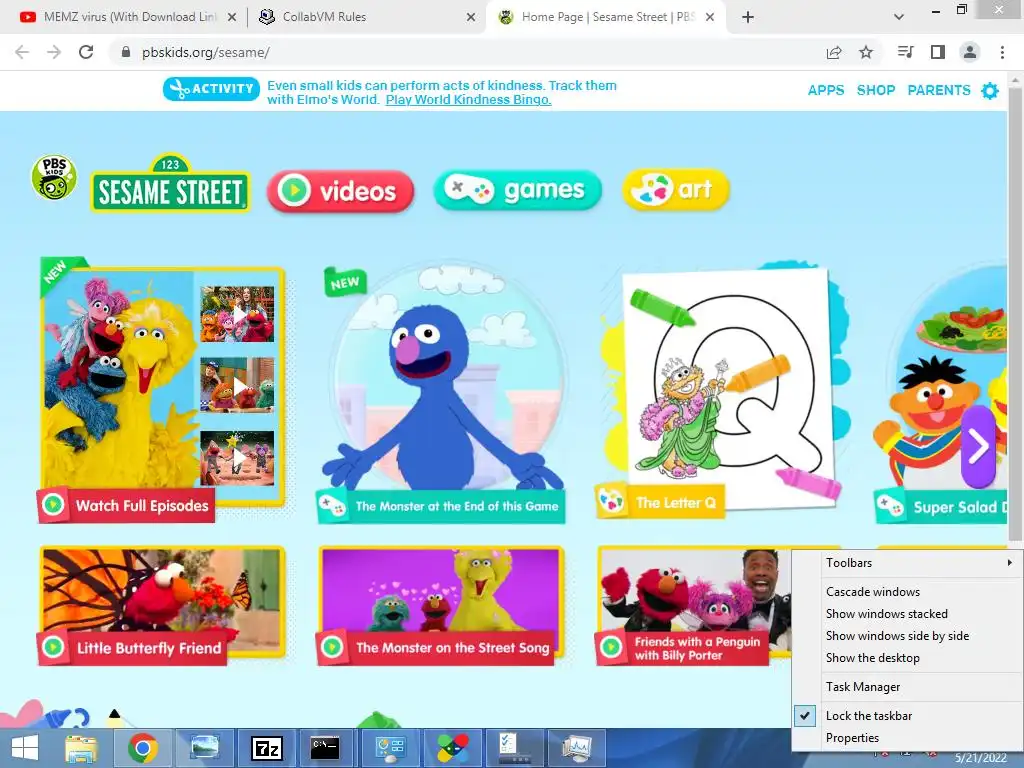Select the Home Page Sesame Street tab
1024x768 pixels.
pos(607,17)
